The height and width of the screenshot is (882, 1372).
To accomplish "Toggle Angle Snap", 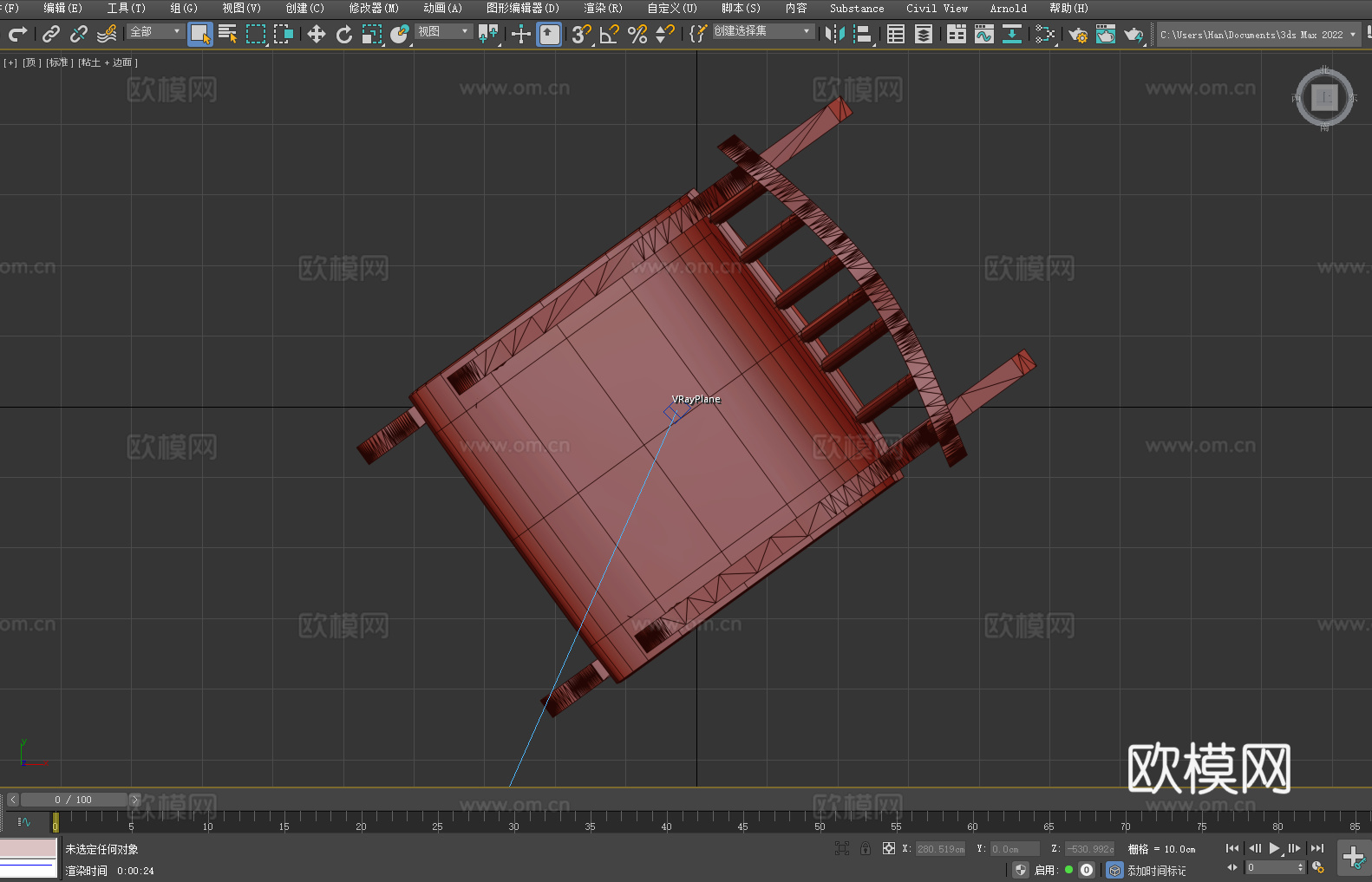I will (610, 34).
